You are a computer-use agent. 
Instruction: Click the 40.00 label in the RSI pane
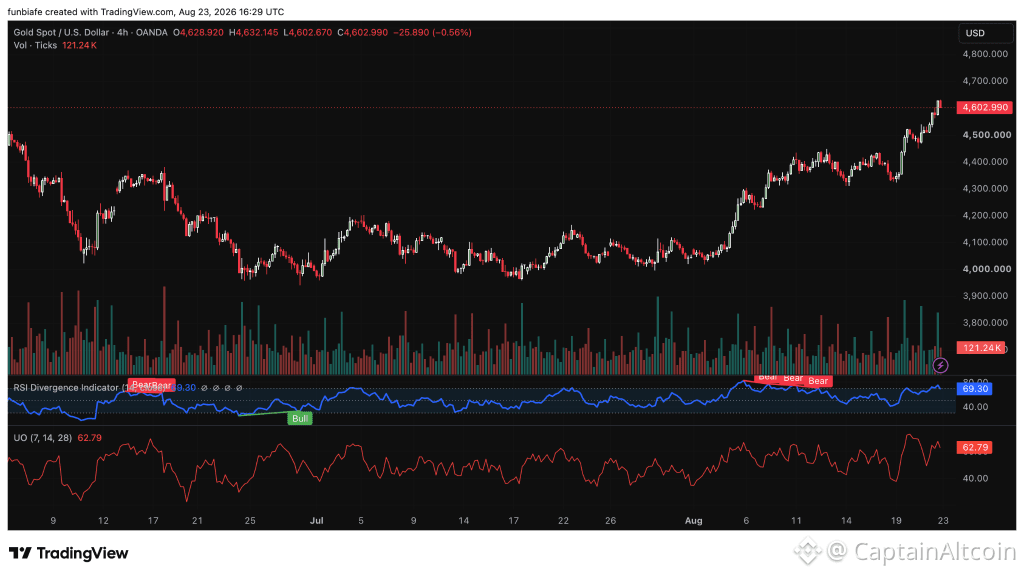pyautogui.click(x=975, y=407)
